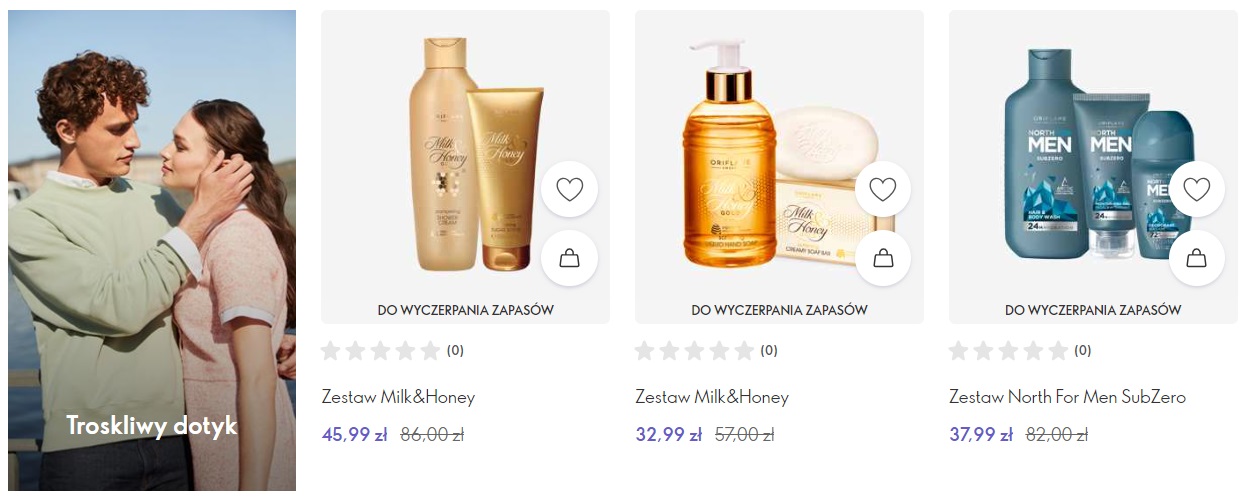Favorite the 32,99 zł Milk&Honey soap set
The image size is (1248, 499).
click(x=883, y=189)
